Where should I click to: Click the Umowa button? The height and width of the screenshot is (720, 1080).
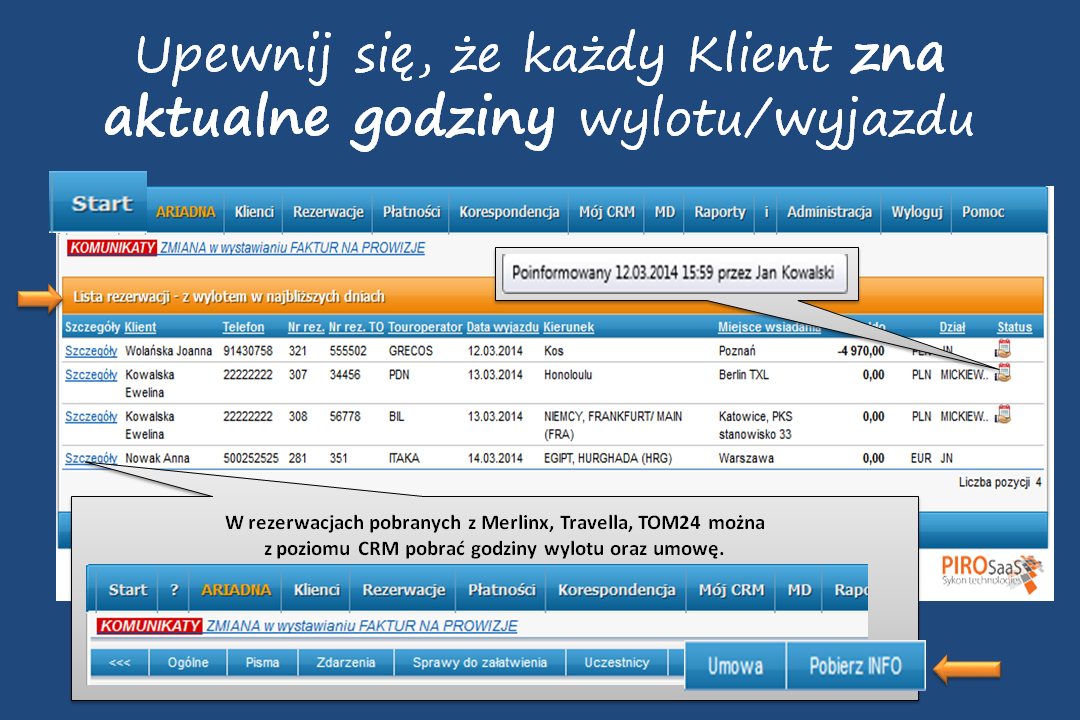[x=735, y=666]
